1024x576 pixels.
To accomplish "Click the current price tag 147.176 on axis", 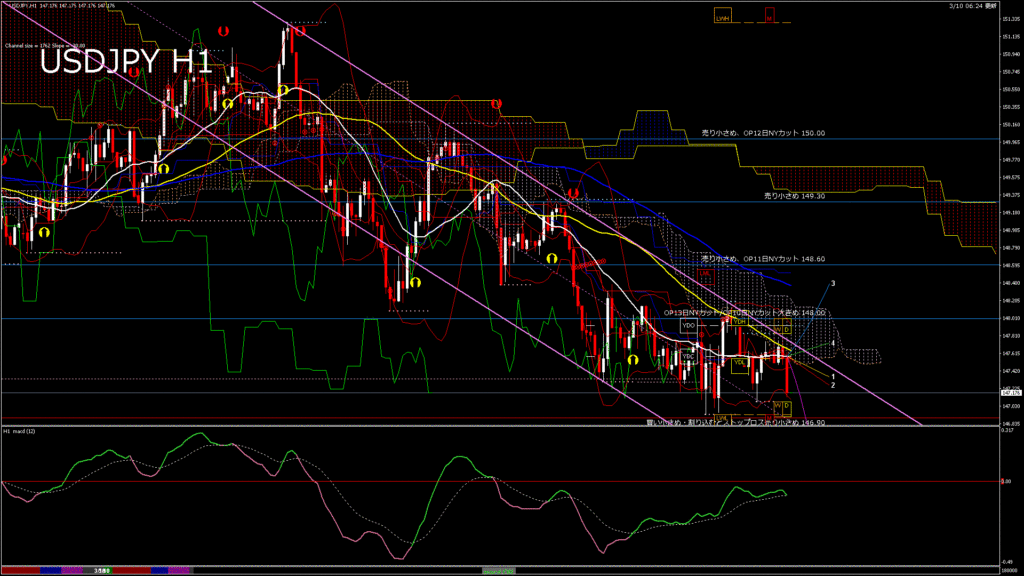I will pyautogui.click(x=1009, y=393).
